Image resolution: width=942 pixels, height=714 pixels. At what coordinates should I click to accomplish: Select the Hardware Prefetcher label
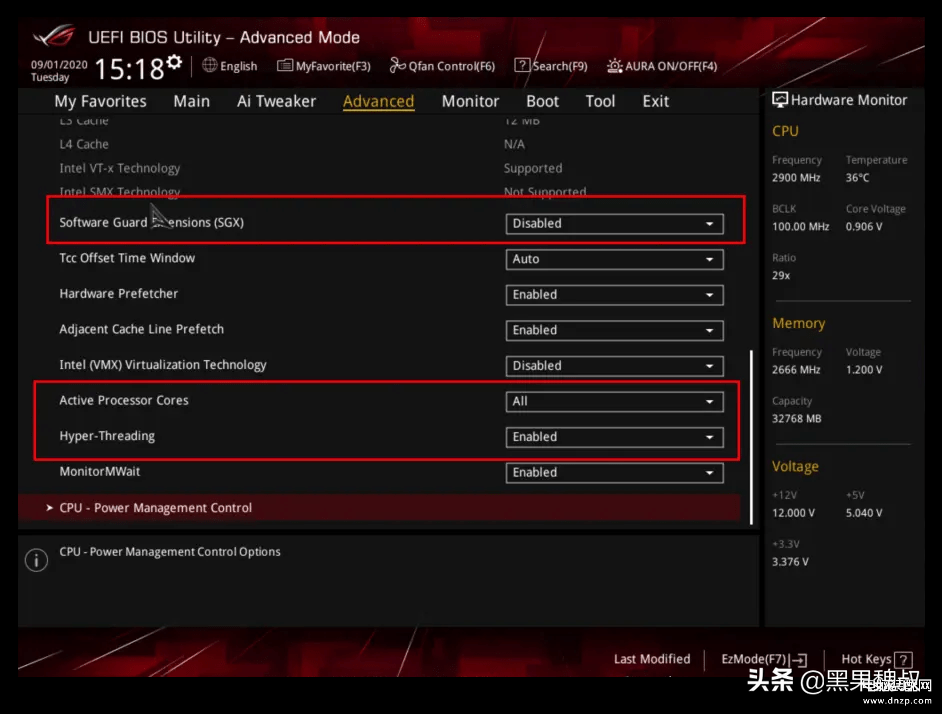pos(118,293)
